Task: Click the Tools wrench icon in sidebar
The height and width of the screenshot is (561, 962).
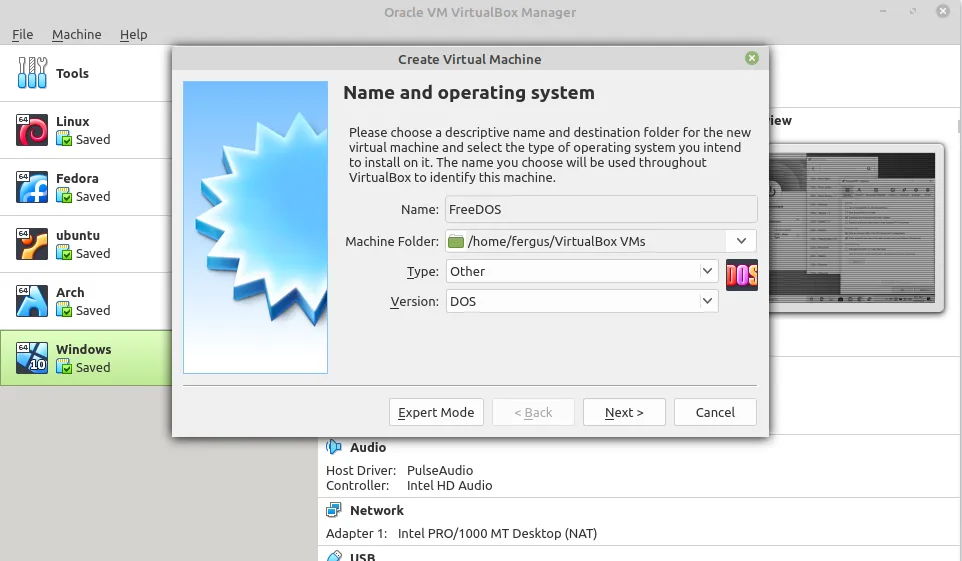Action: pos(32,73)
